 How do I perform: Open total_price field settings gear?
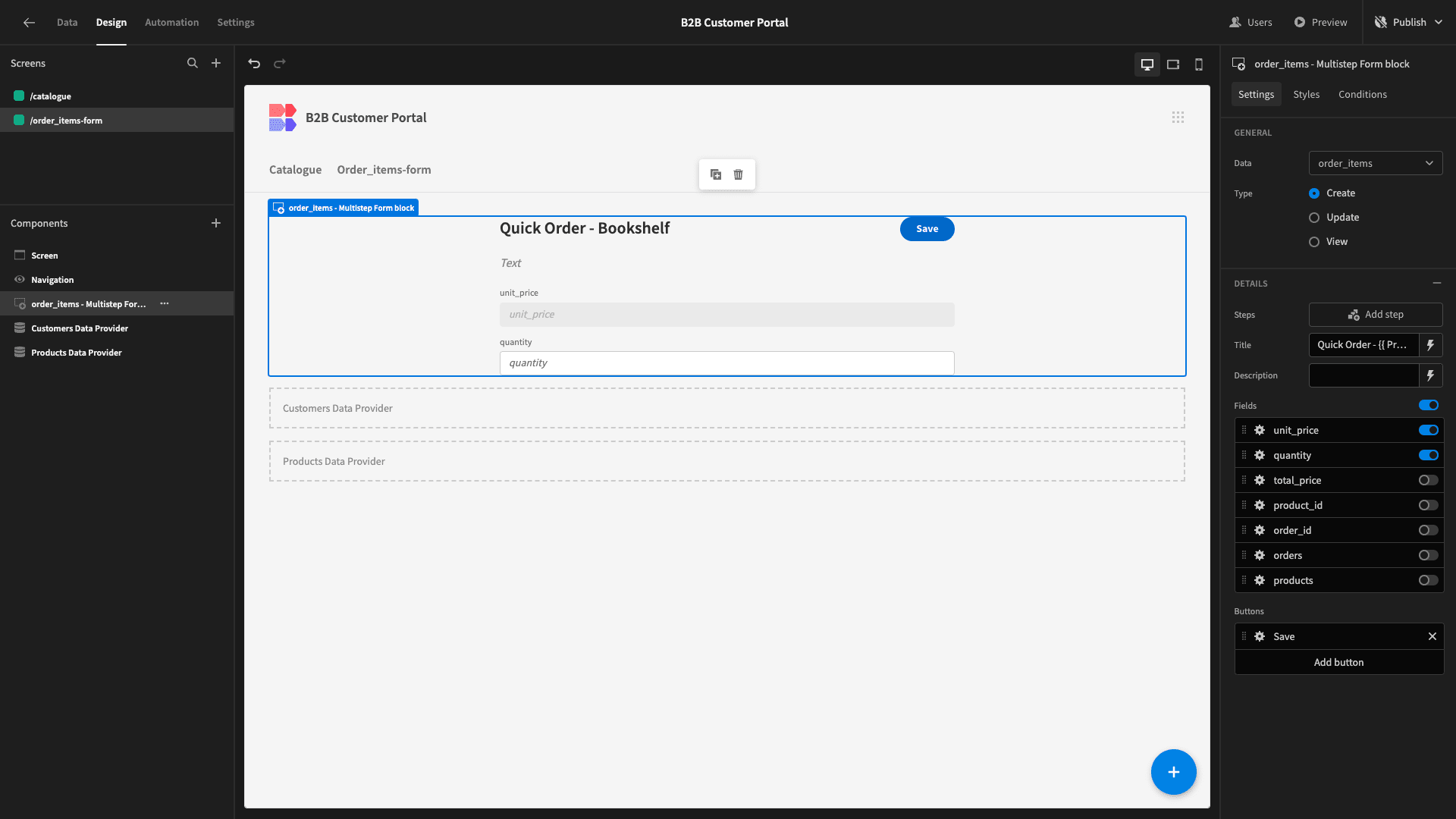pyautogui.click(x=1260, y=480)
